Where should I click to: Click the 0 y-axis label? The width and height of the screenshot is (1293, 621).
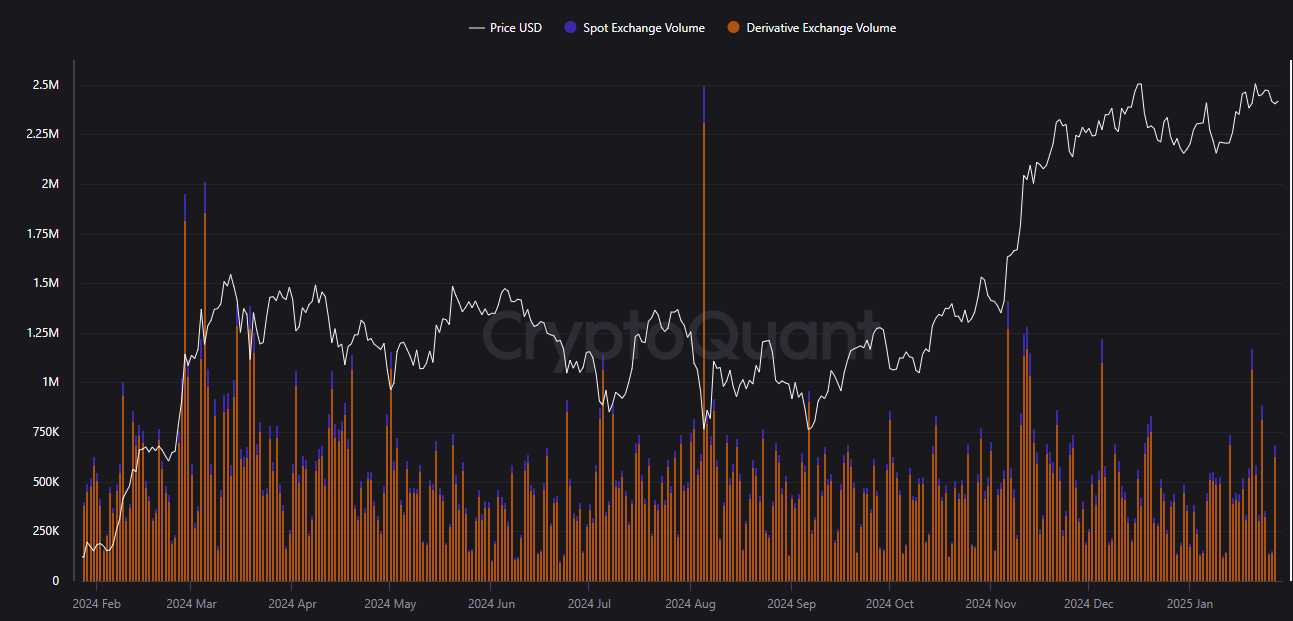56,581
